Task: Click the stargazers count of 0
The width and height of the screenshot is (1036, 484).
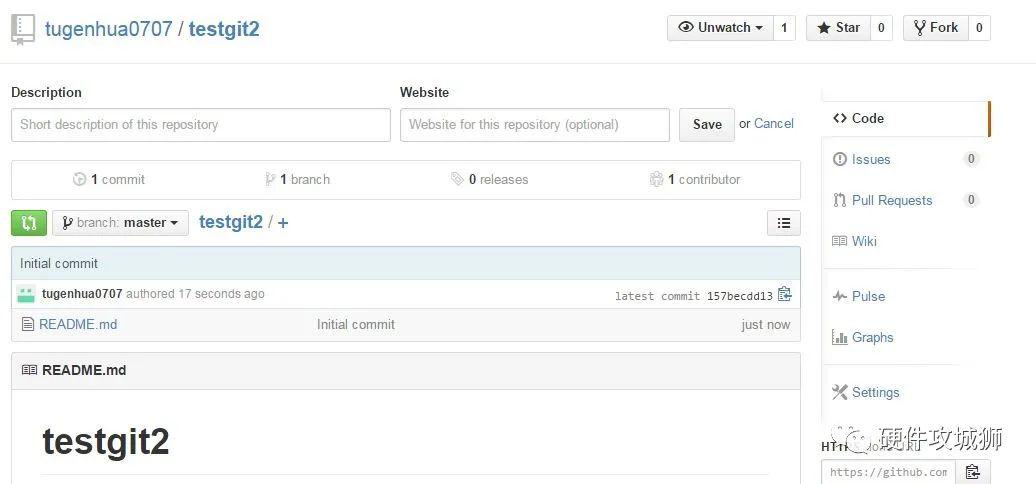Action: [881, 28]
